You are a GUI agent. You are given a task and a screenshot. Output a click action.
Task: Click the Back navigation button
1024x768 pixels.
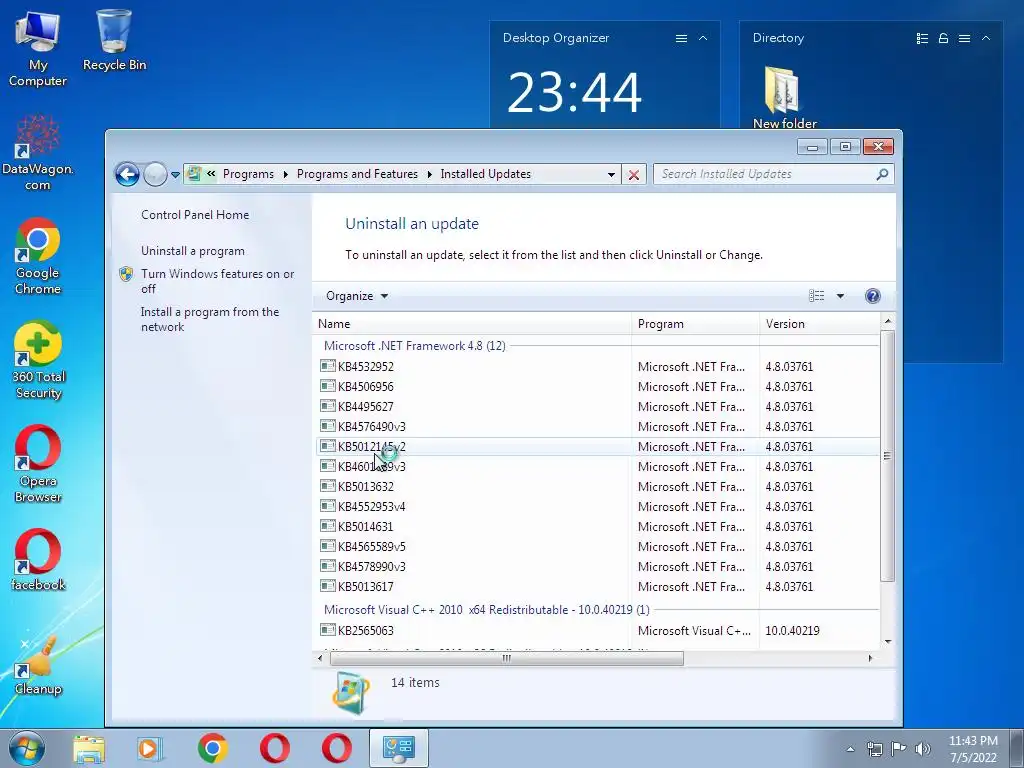pos(127,174)
